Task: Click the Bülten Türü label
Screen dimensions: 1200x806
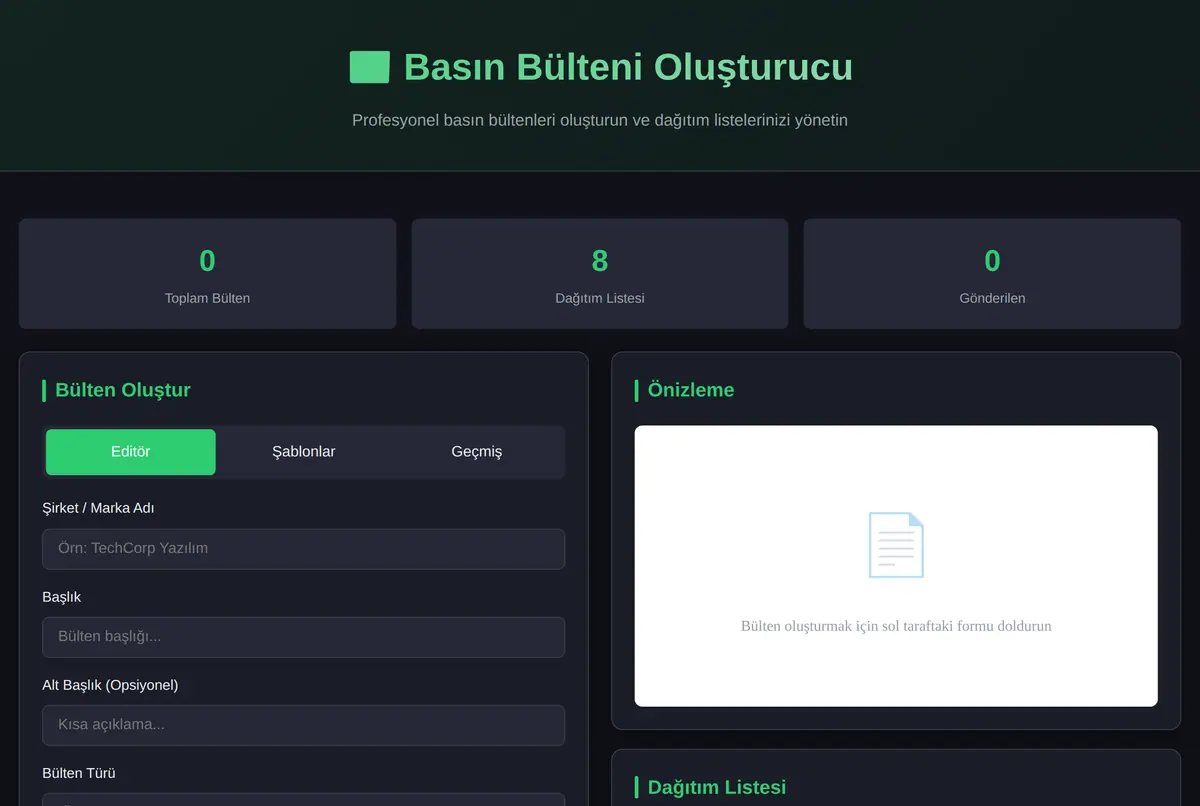Action: pyautogui.click(x=79, y=773)
